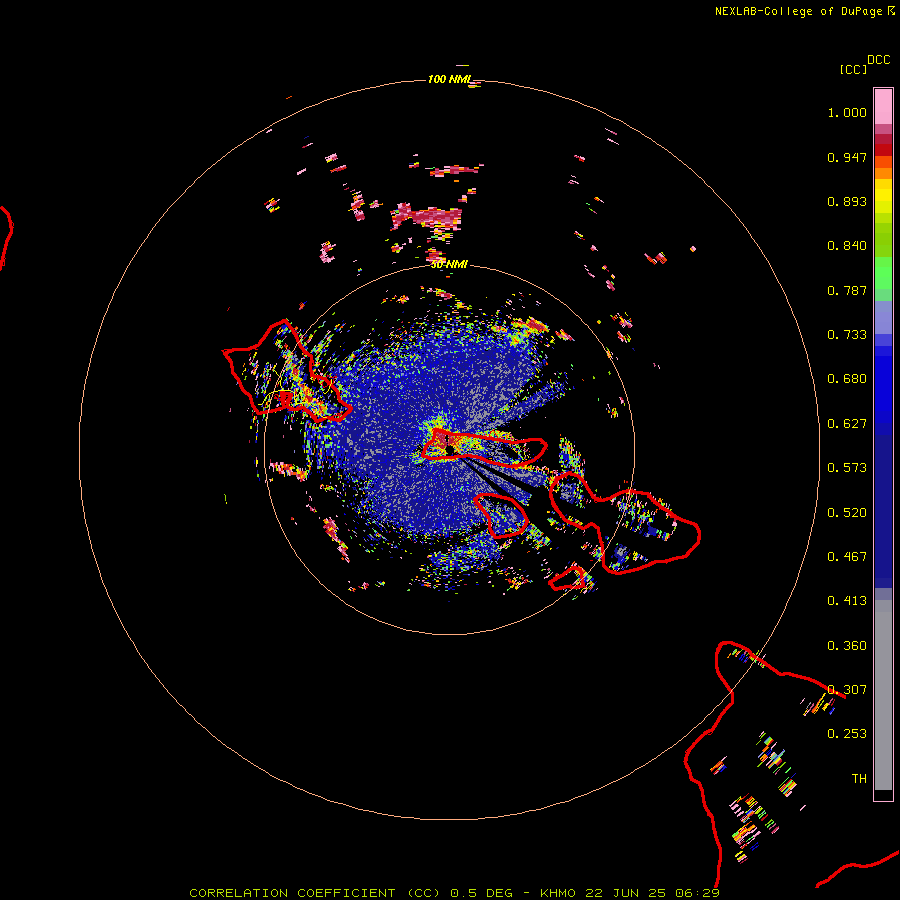Click the 100 NMI range ring label
Viewport: 900px width, 900px height.
coord(449,79)
